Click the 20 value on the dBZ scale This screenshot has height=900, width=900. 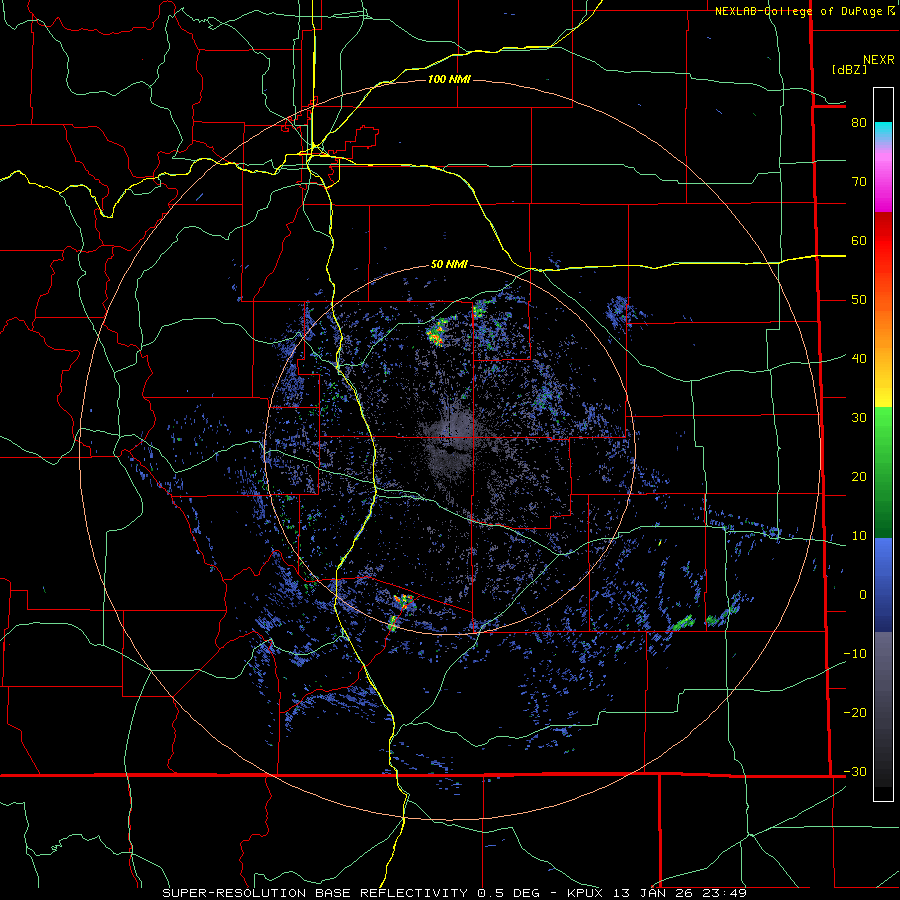[x=859, y=476]
